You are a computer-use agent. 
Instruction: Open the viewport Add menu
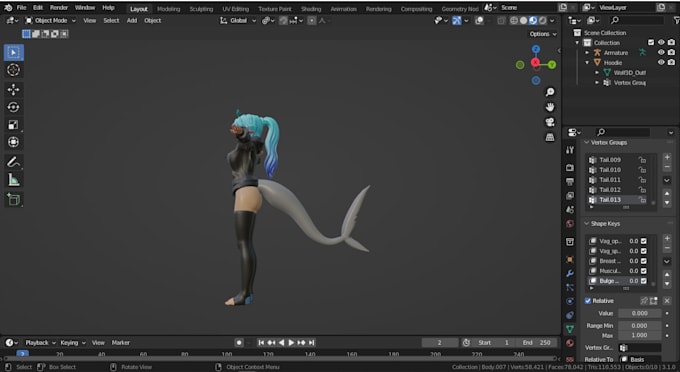132,20
